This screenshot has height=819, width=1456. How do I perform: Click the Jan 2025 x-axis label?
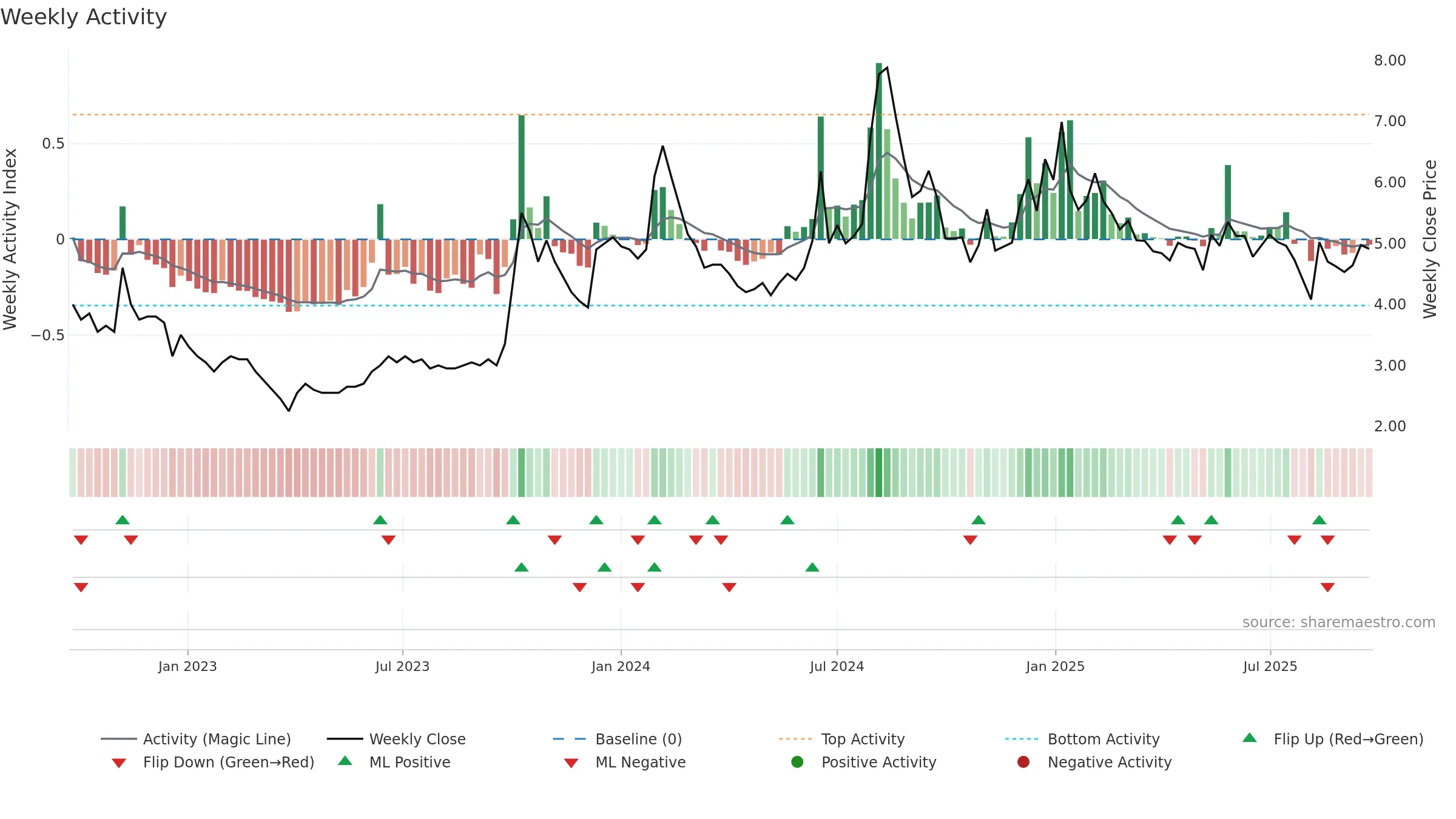(x=1055, y=666)
